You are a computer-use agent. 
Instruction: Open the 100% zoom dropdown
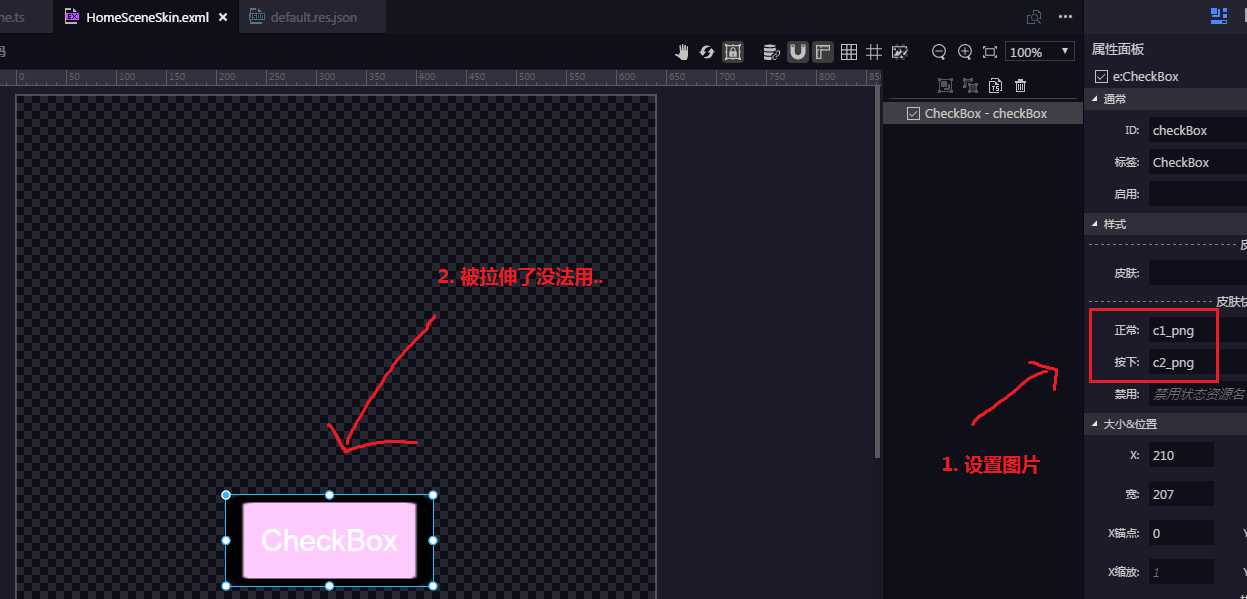1040,52
